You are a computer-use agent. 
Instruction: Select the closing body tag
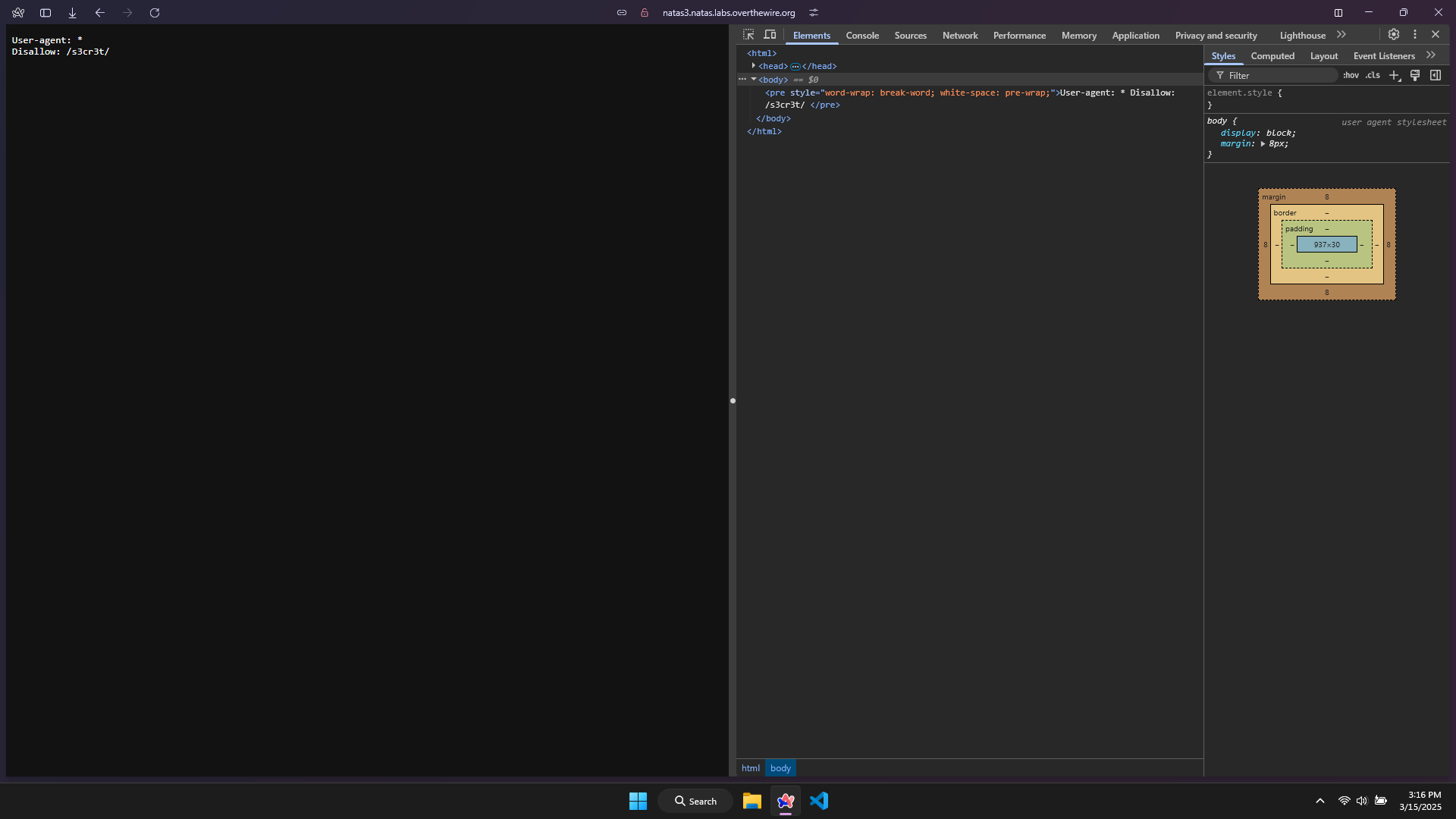tap(773, 118)
